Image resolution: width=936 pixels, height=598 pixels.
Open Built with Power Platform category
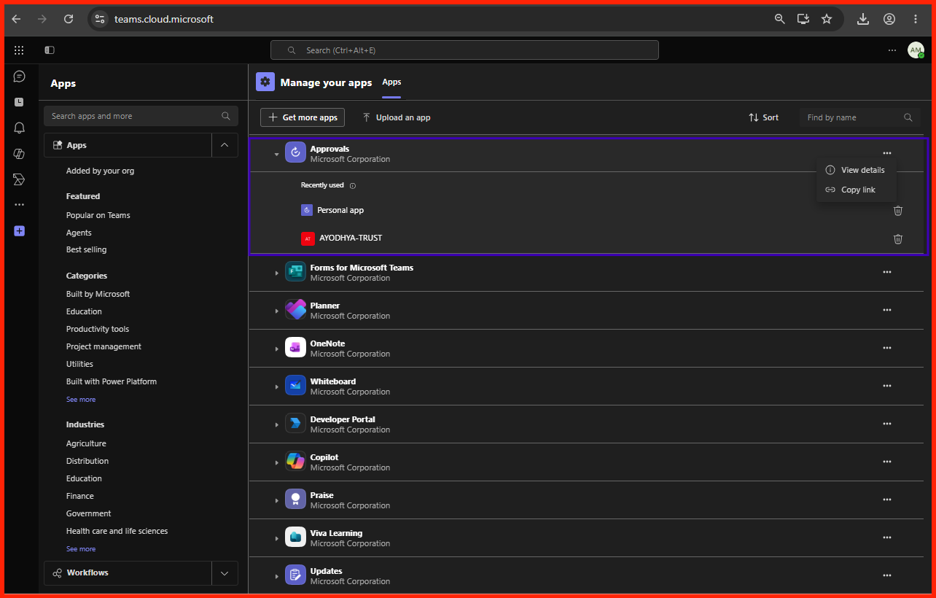pyautogui.click(x=111, y=381)
